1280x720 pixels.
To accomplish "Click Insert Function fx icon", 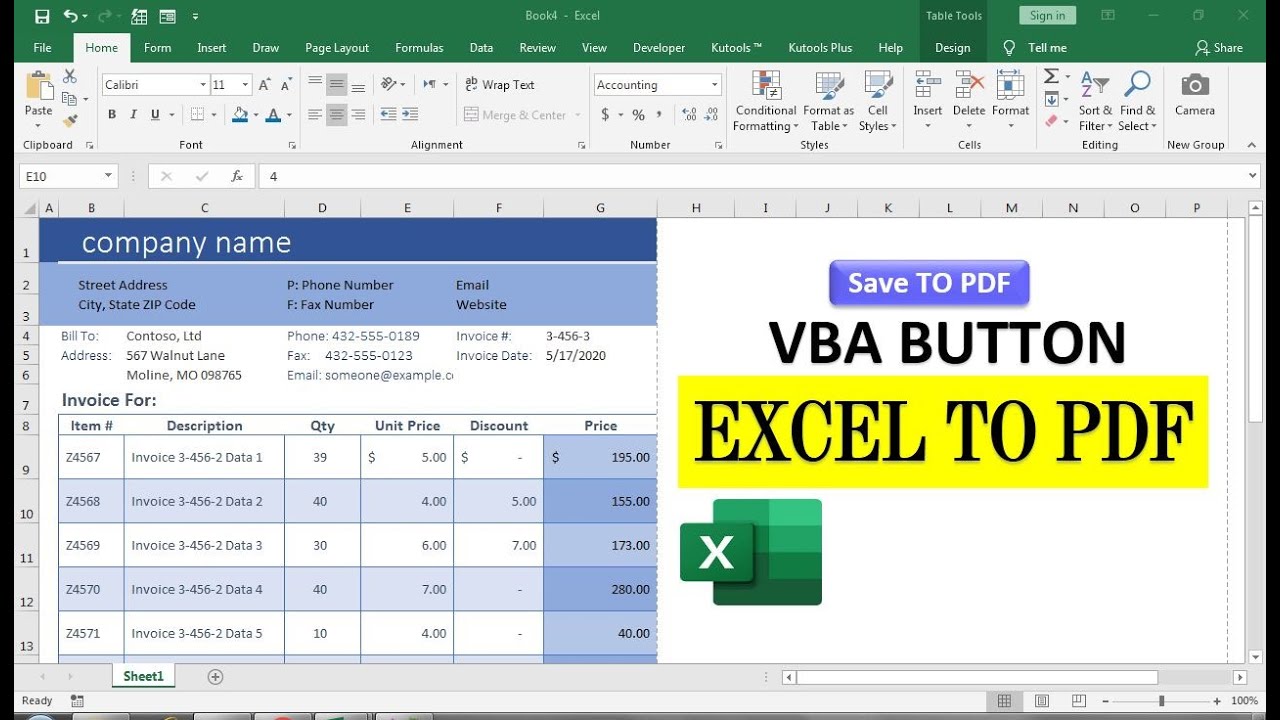I will tap(237, 176).
